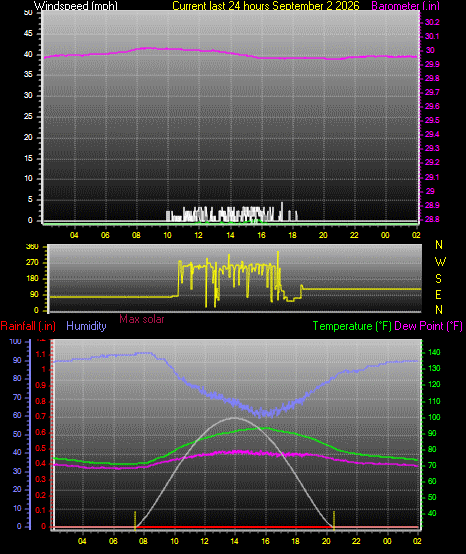Click the E compass label on wind direction chart
The width and height of the screenshot is (466, 554).
pos(438,295)
